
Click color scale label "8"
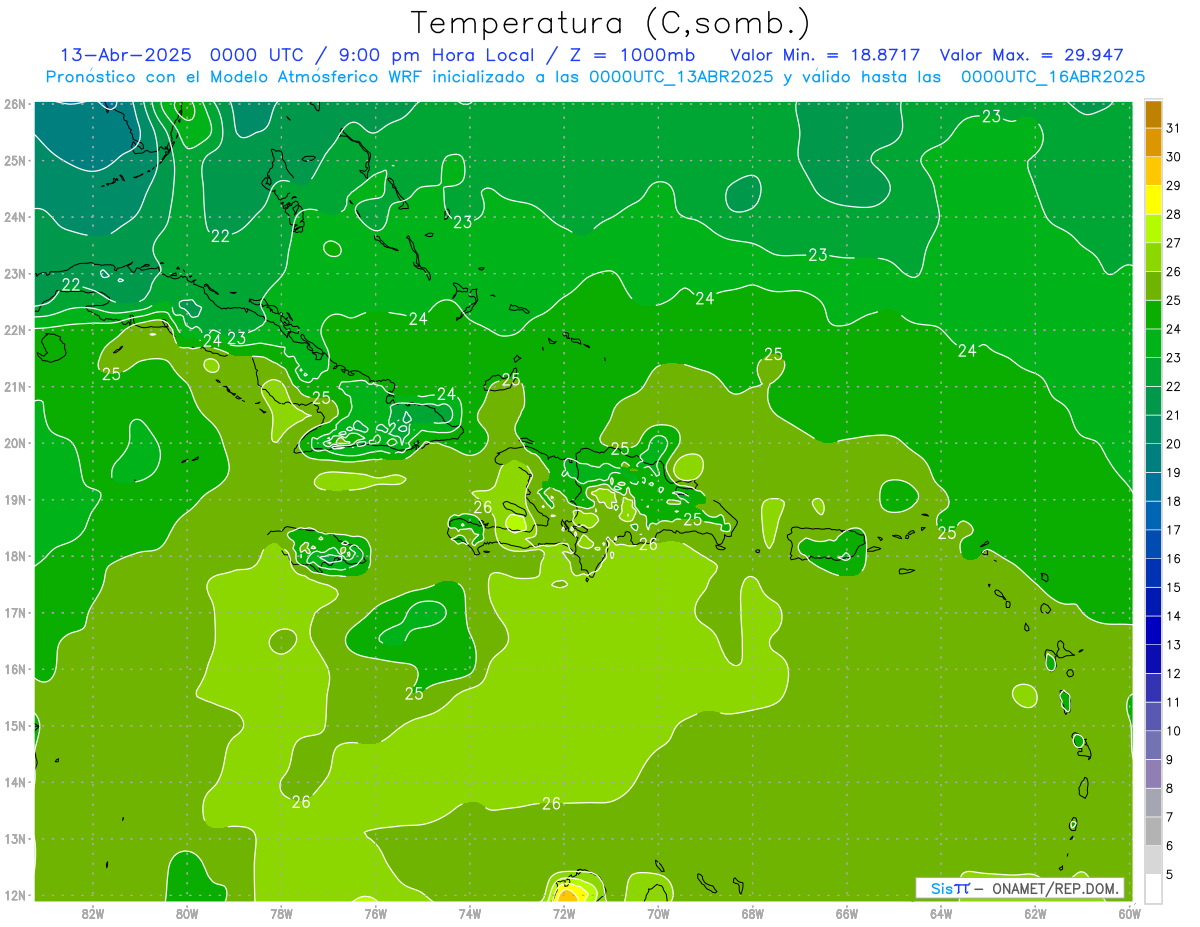click(x=1170, y=789)
